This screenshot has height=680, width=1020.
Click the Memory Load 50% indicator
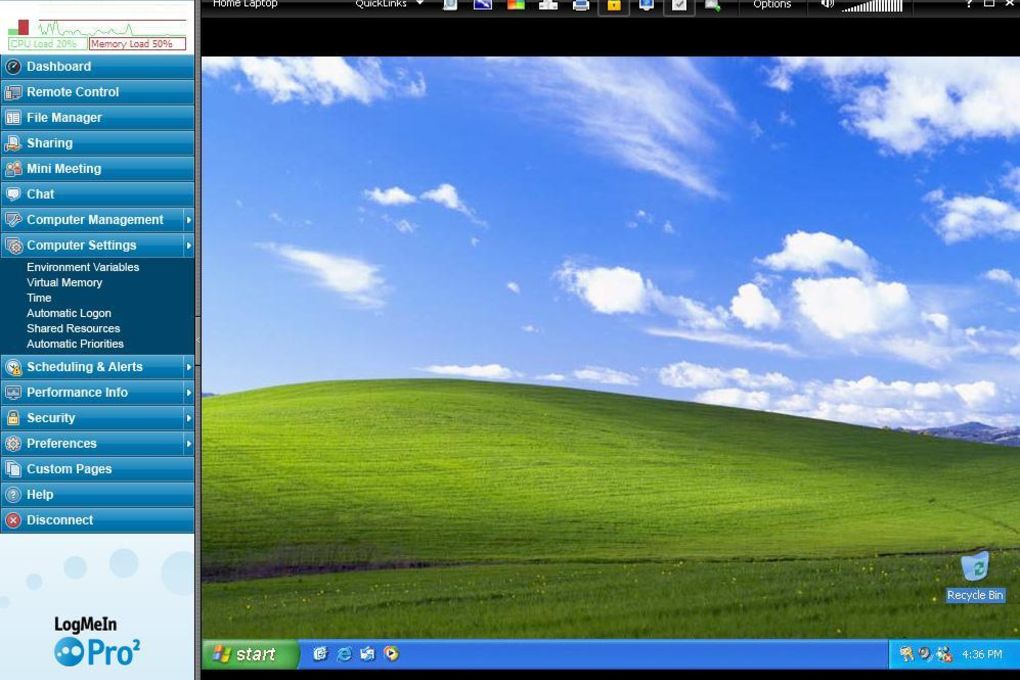click(137, 44)
